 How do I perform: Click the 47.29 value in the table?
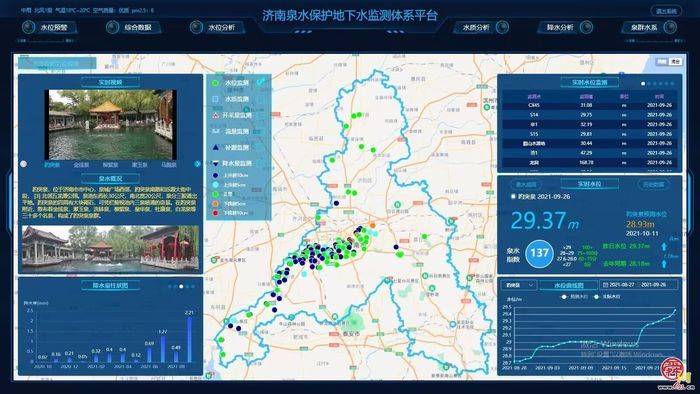pyautogui.click(x=586, y=153)
